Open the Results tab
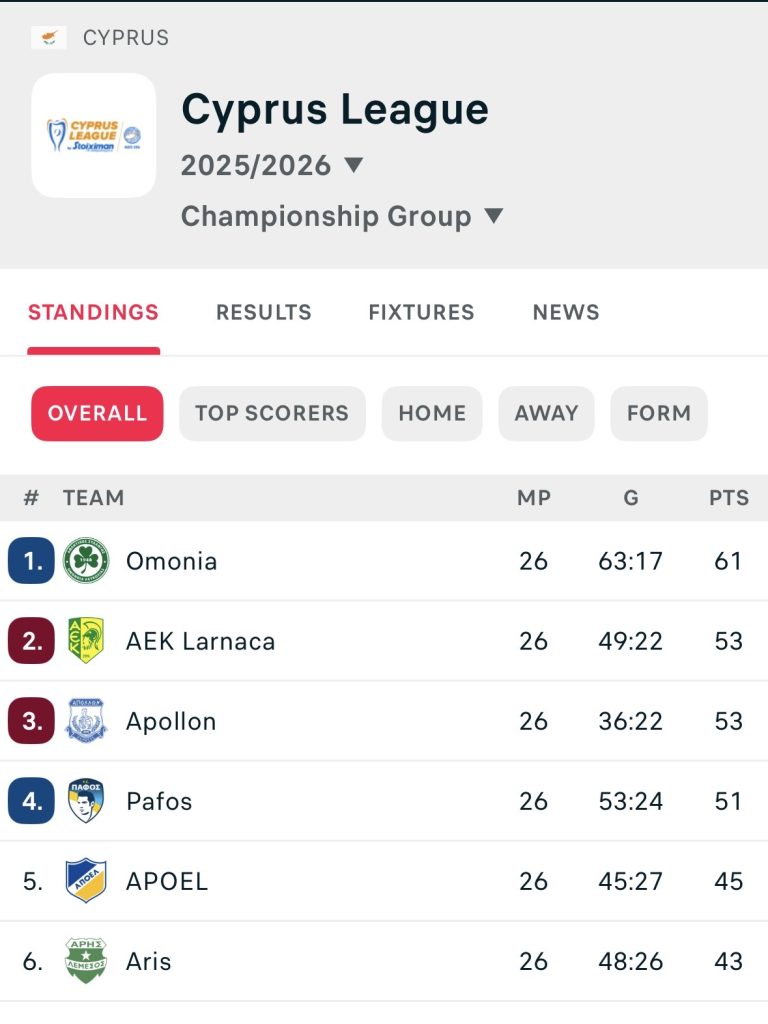Screen dimensions: 768x1024 tap(264, 312)
